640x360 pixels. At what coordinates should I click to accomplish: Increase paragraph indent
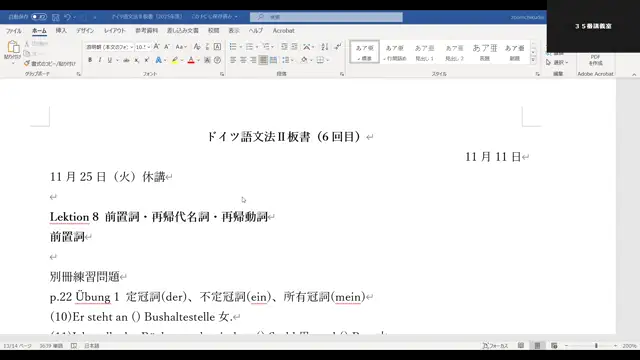click(294, 47)
